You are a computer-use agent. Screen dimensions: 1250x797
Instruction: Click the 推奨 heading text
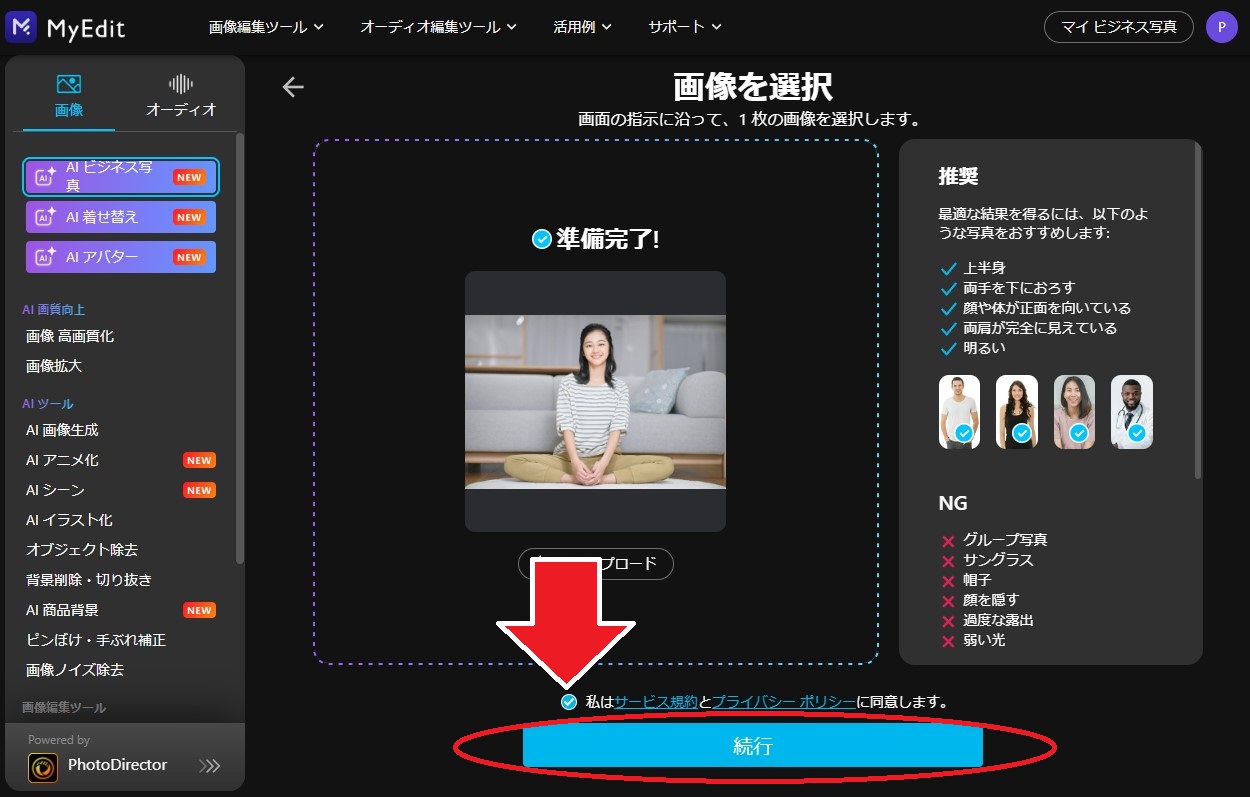click(x=958, y=177)
